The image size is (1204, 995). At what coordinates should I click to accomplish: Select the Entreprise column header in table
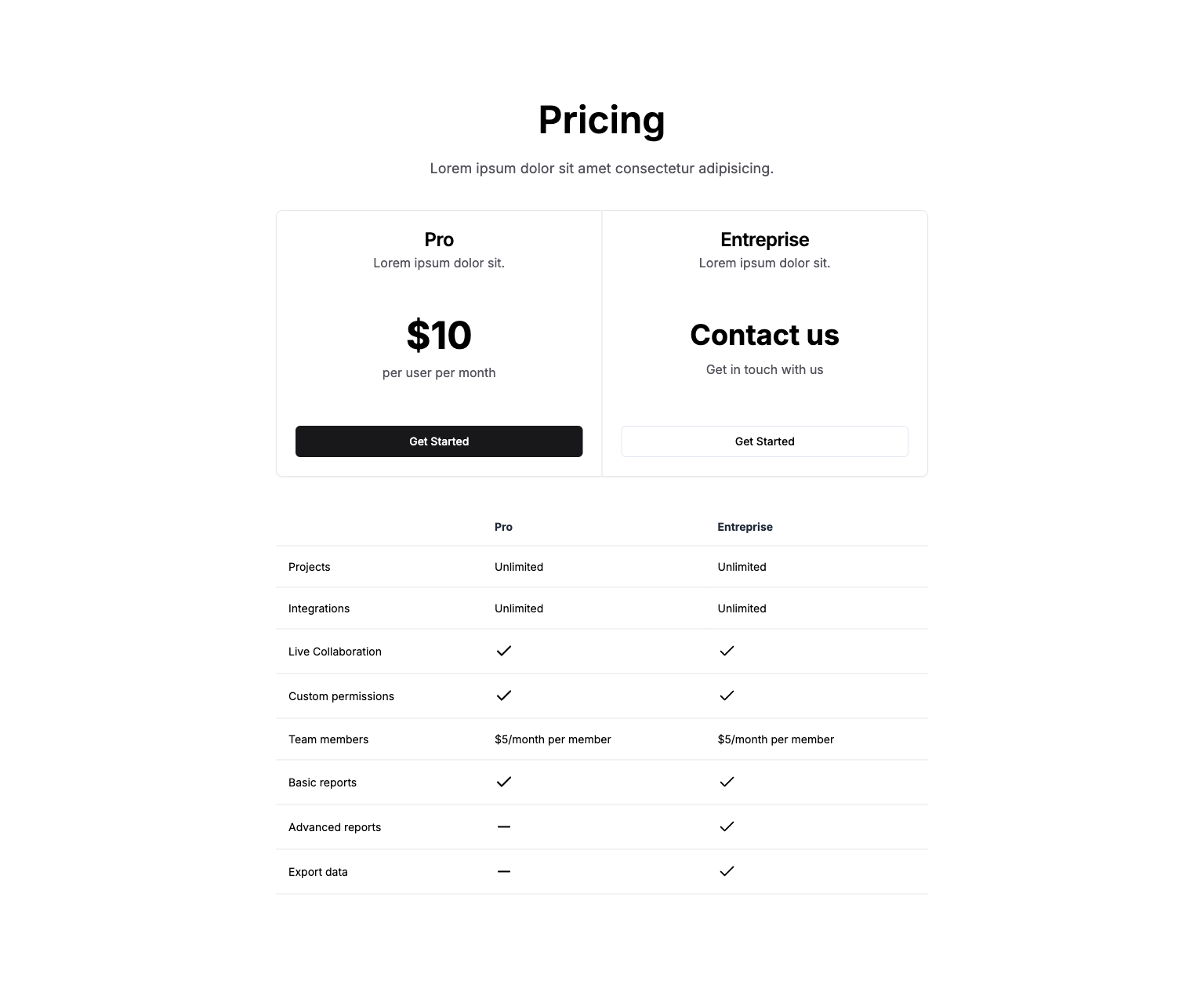pos(745,527)
